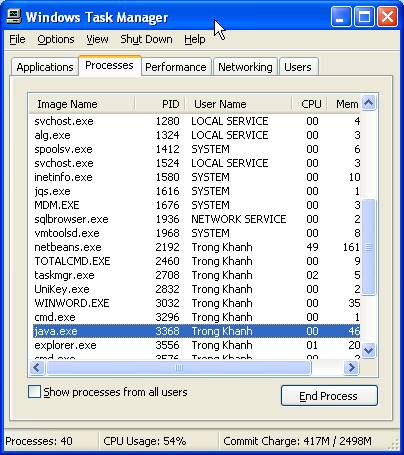
Task: Close the Task Manager window
Action: coord(387,17)
